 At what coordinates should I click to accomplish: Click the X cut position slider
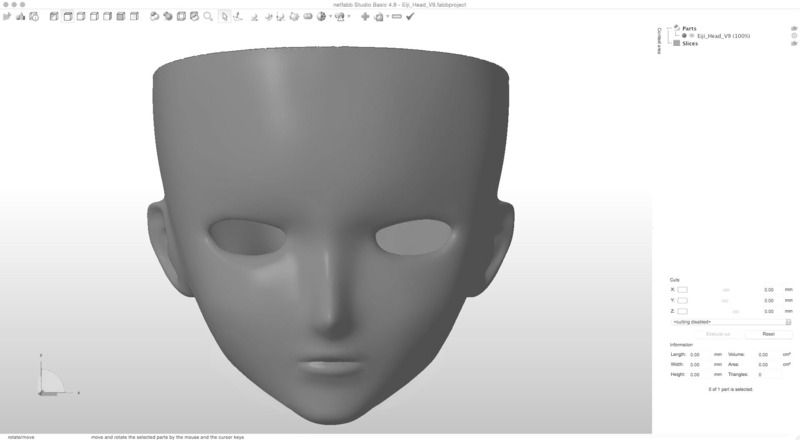pyautogui.click(x=726, y=290)
